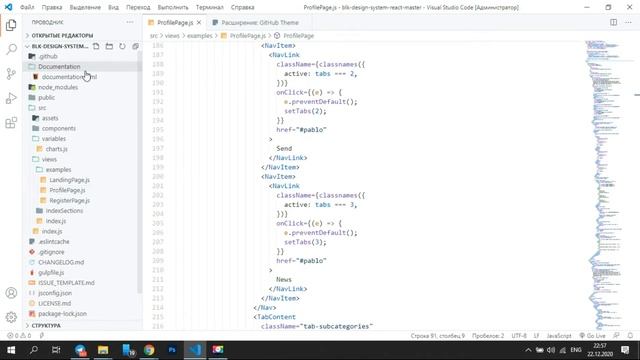Open the Файл menu
Viewport: 640px width, 360px height.
[27, 7]
